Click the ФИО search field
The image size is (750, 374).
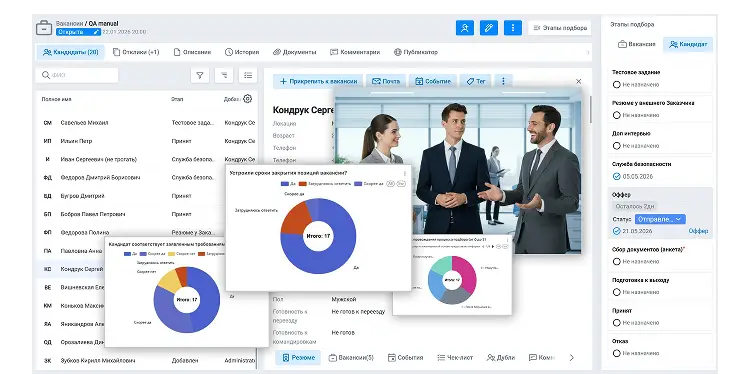(77, 75)
